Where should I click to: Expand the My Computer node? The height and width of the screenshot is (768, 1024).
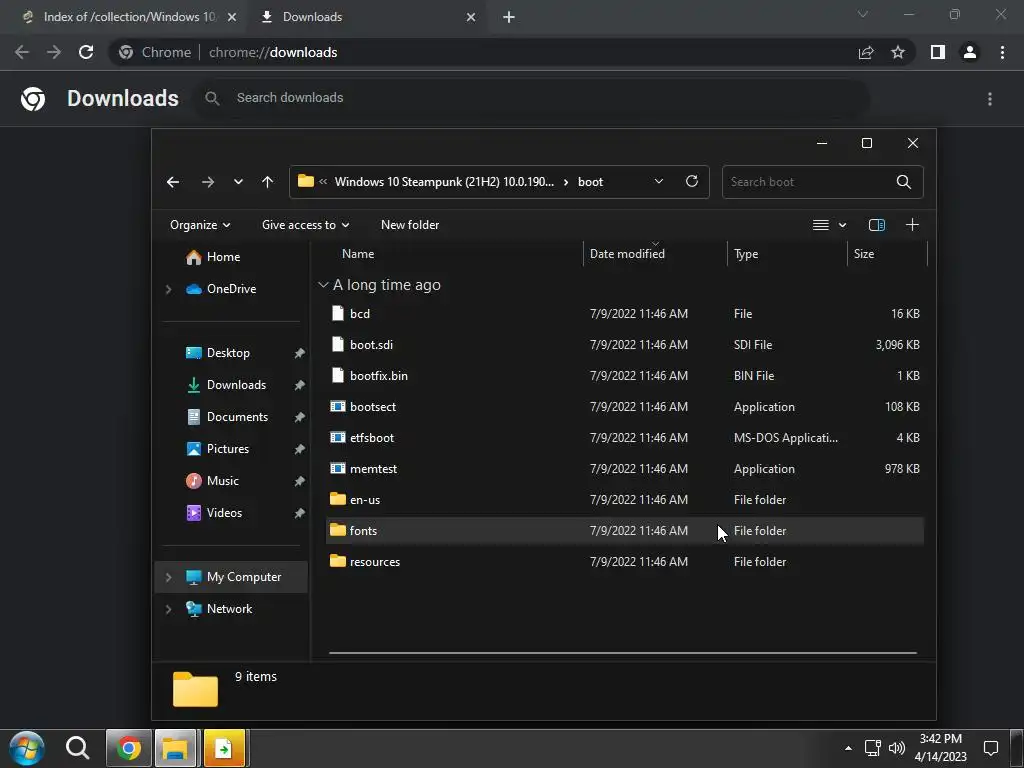coord(168,577)
